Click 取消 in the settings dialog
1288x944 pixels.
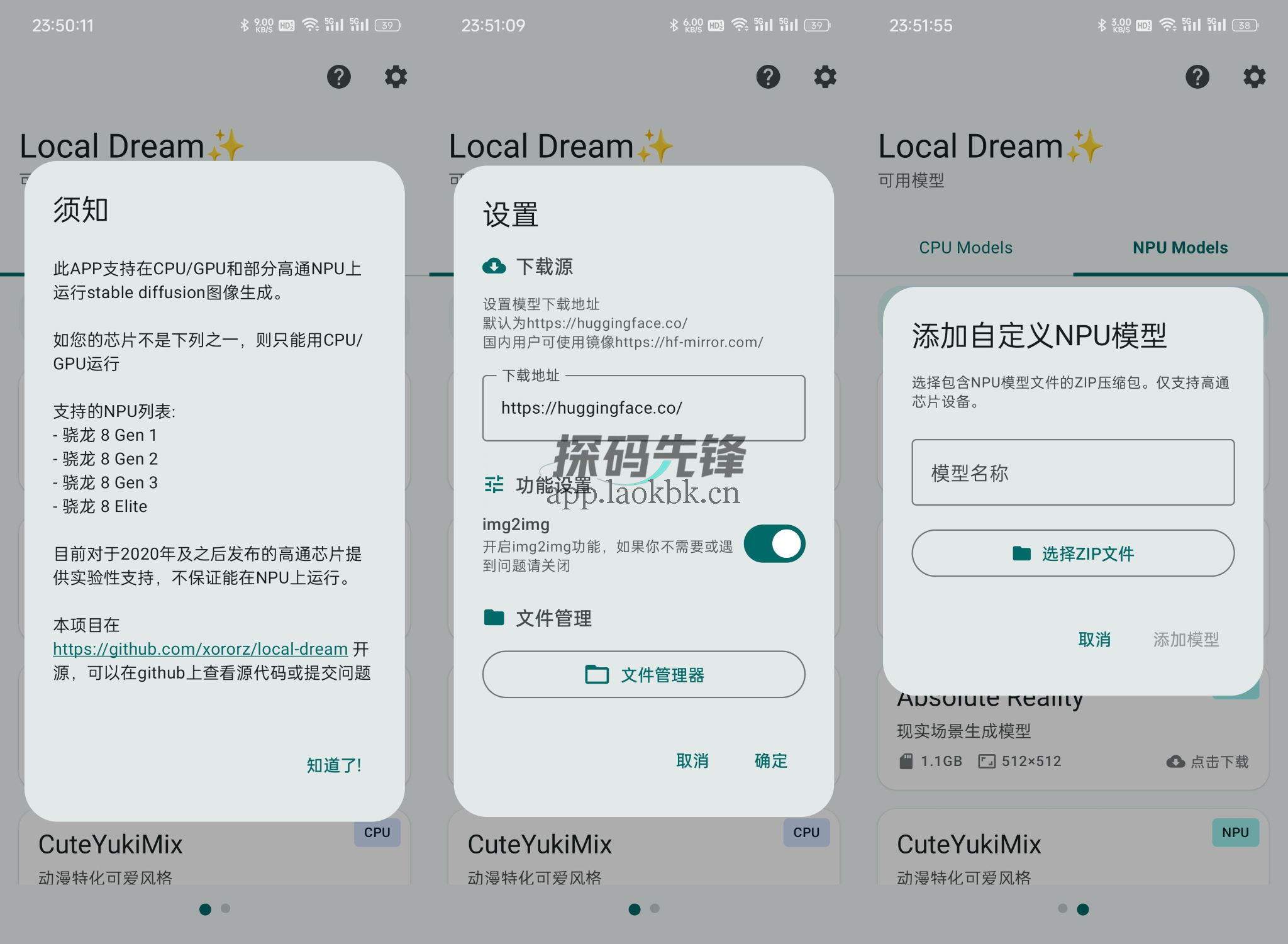coord(692,761)
